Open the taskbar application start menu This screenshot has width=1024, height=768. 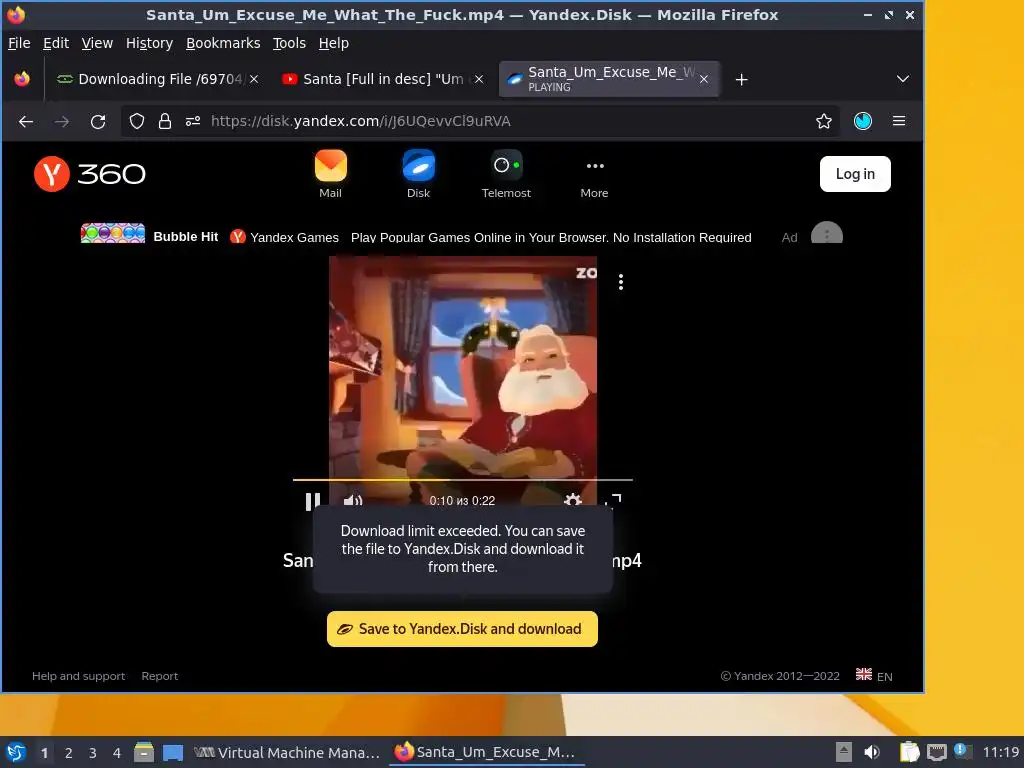click(16, 752)
